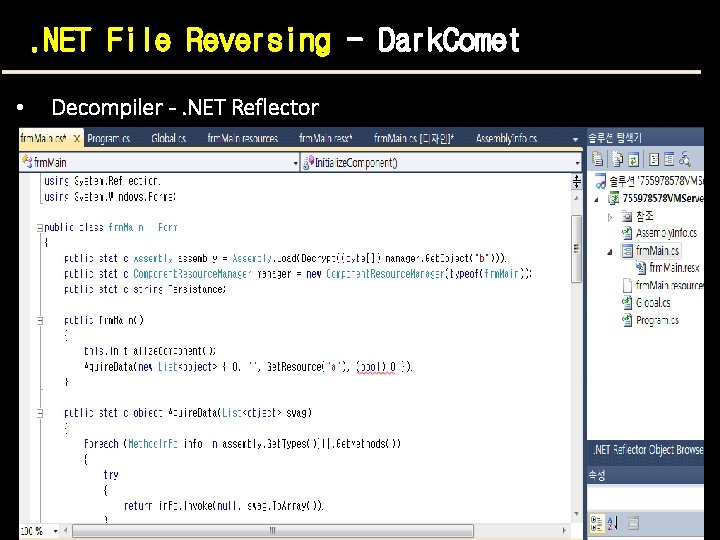Screen dimensions: 720x540
Task: Collapse the public class frmMain code region
Action: point(40,227)
